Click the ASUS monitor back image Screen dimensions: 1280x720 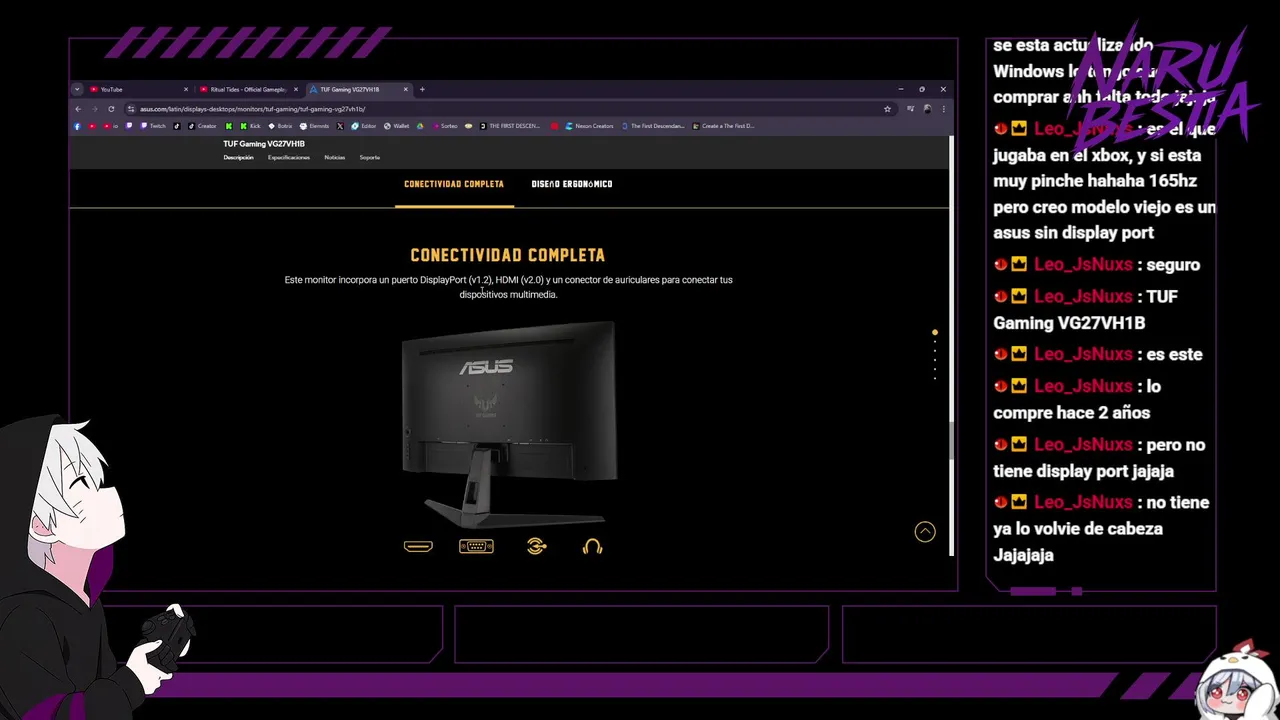509,423
